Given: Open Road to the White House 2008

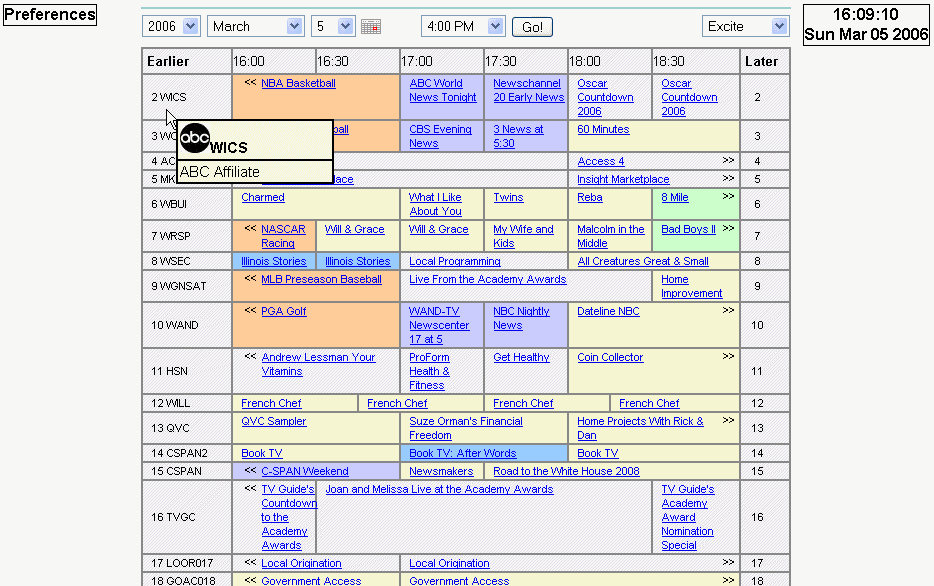Looking at the screenshot, I should click(x=566, y=471).
